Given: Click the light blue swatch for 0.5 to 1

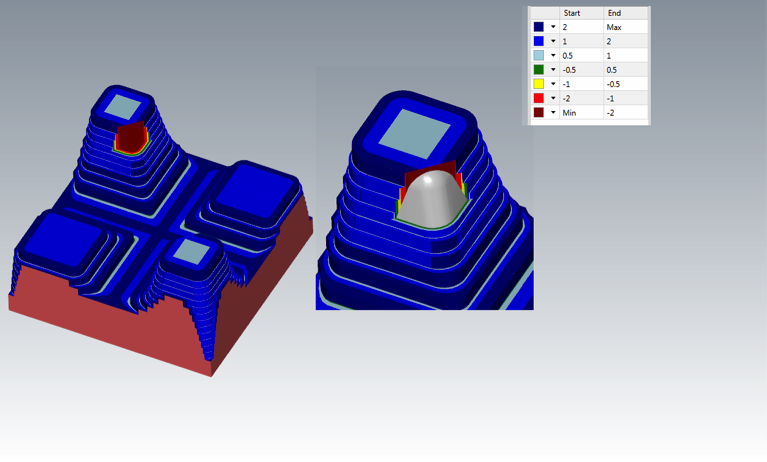Looking at the screenshot, I should pos(539,55).
